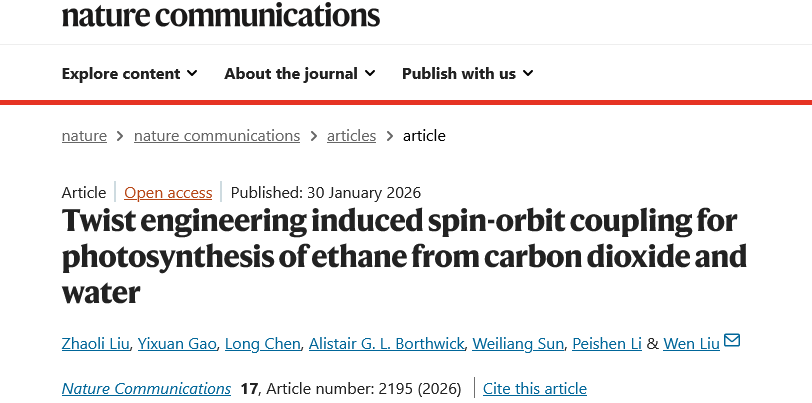812x403 pixels.
Task: Select author Yixuan Gao
Action: 177,343
